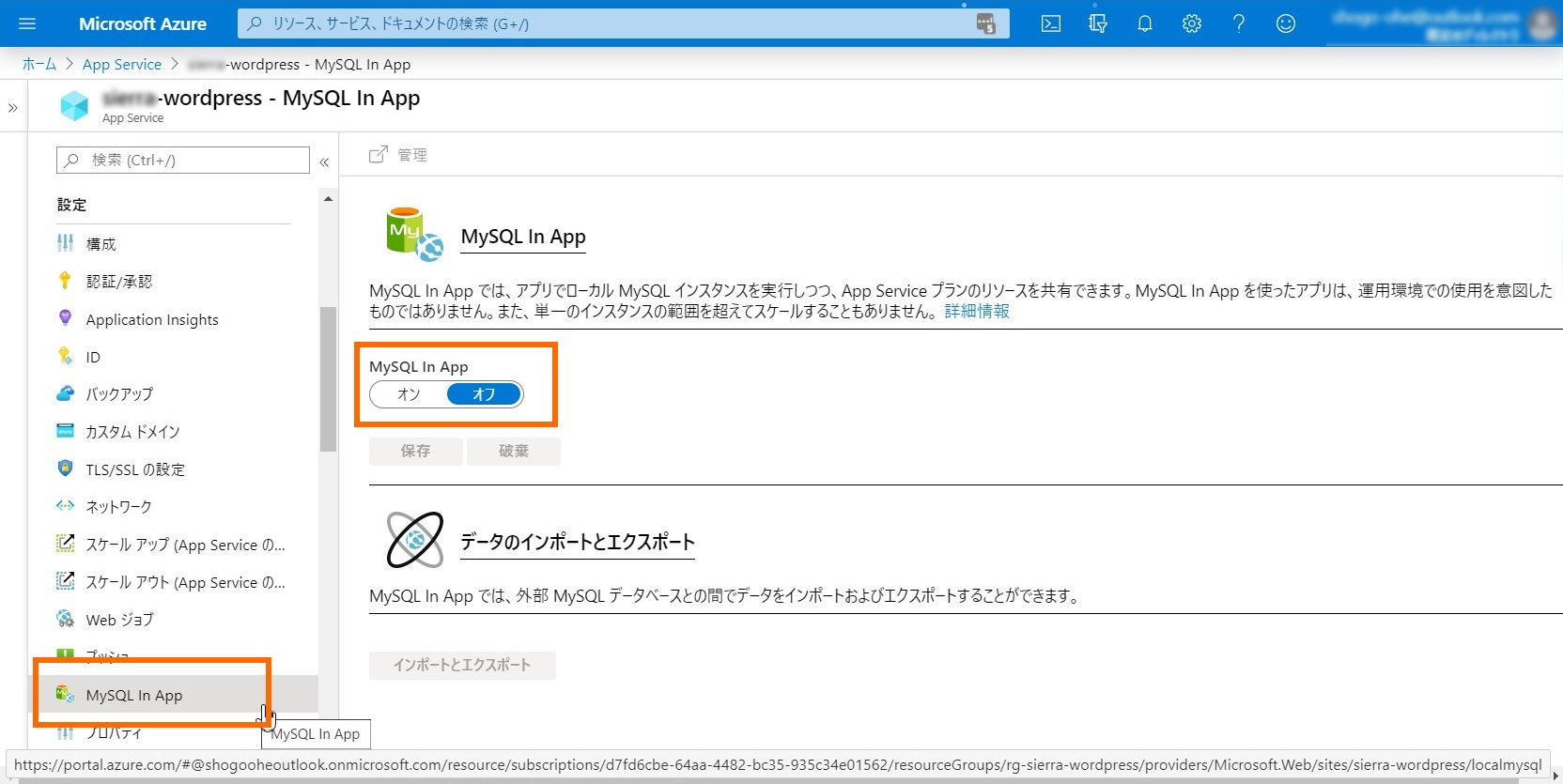This screenshot has width=1563, height=784.
Task: Expand the collapsed left portal sidebar chevrons
Action: [13, 108]
